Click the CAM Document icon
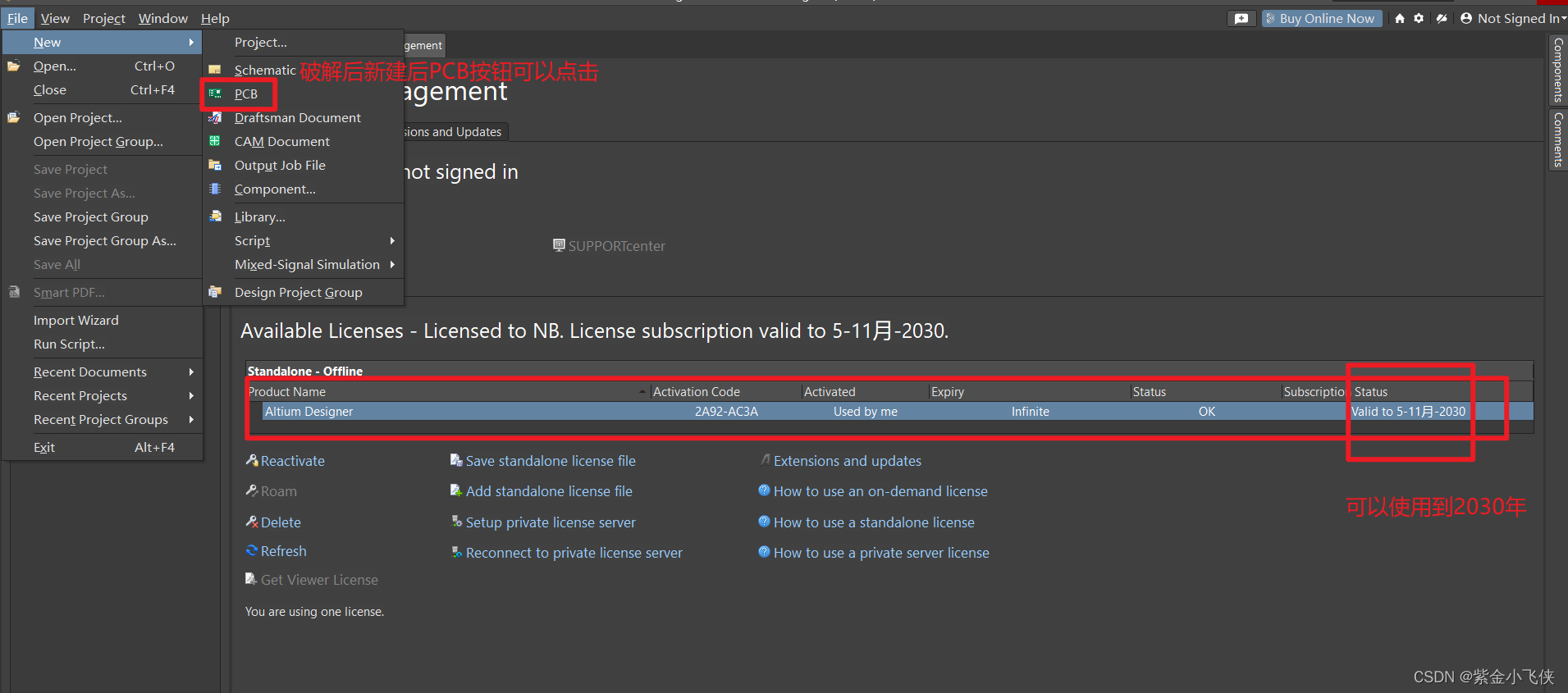 (x=215, y=141)
